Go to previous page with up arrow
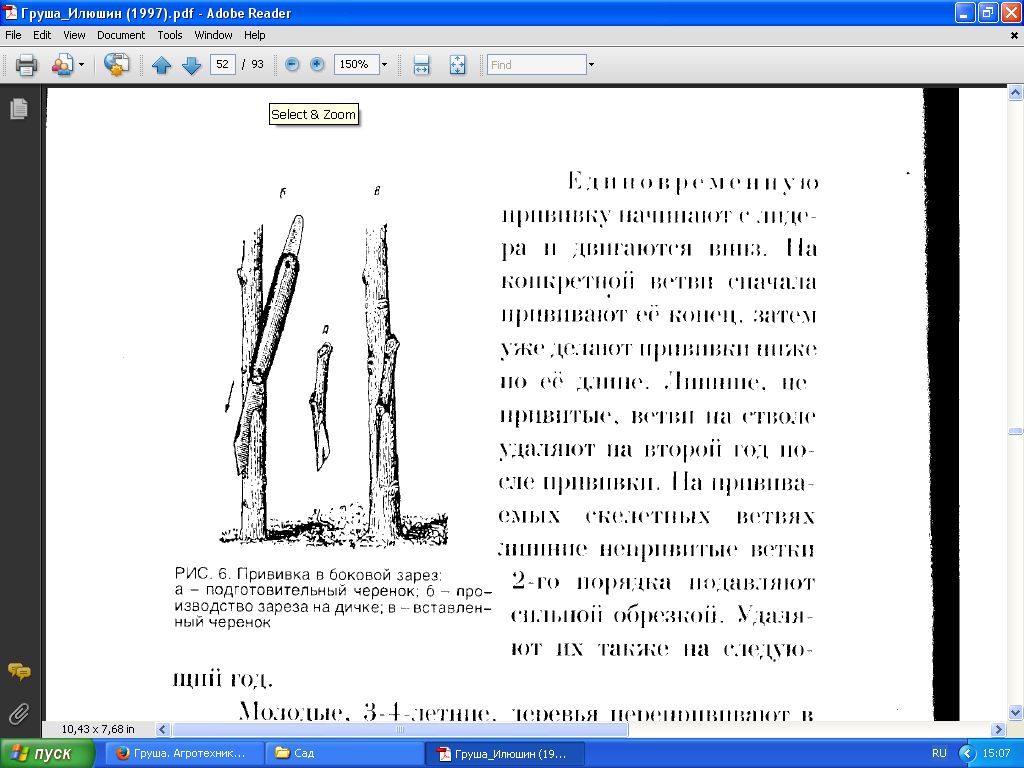 [162, 65]
